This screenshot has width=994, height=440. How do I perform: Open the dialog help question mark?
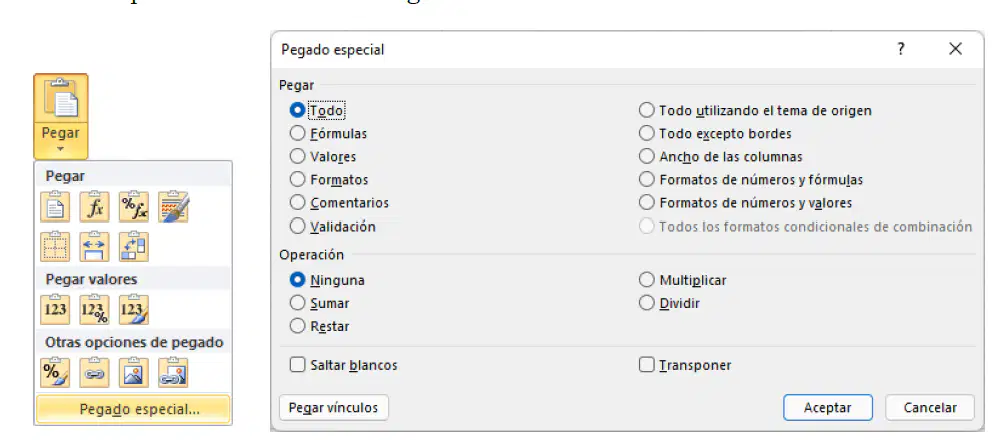[x=901, y=49]
